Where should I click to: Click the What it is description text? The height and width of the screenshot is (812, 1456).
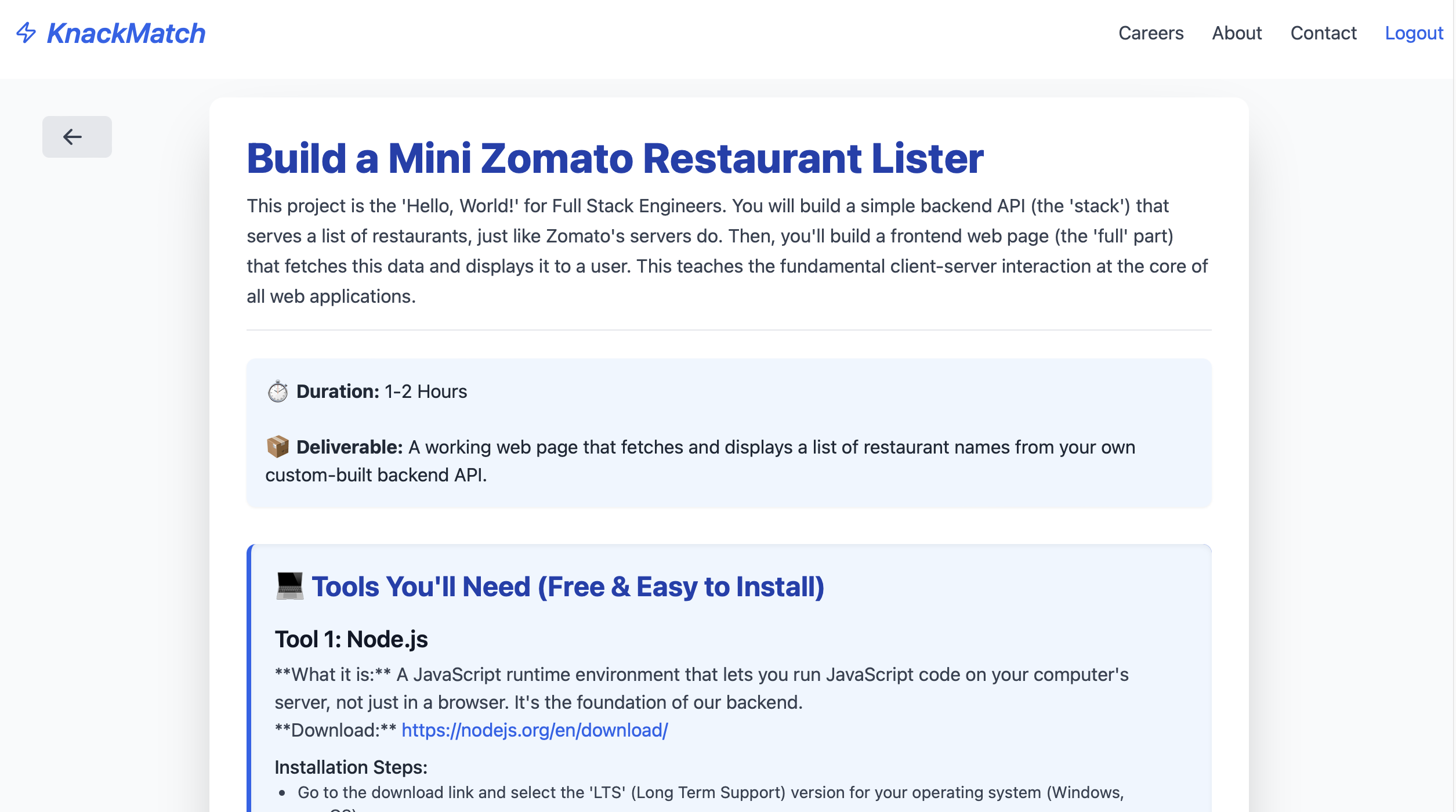pyautogui.click(x=701, y=688)
